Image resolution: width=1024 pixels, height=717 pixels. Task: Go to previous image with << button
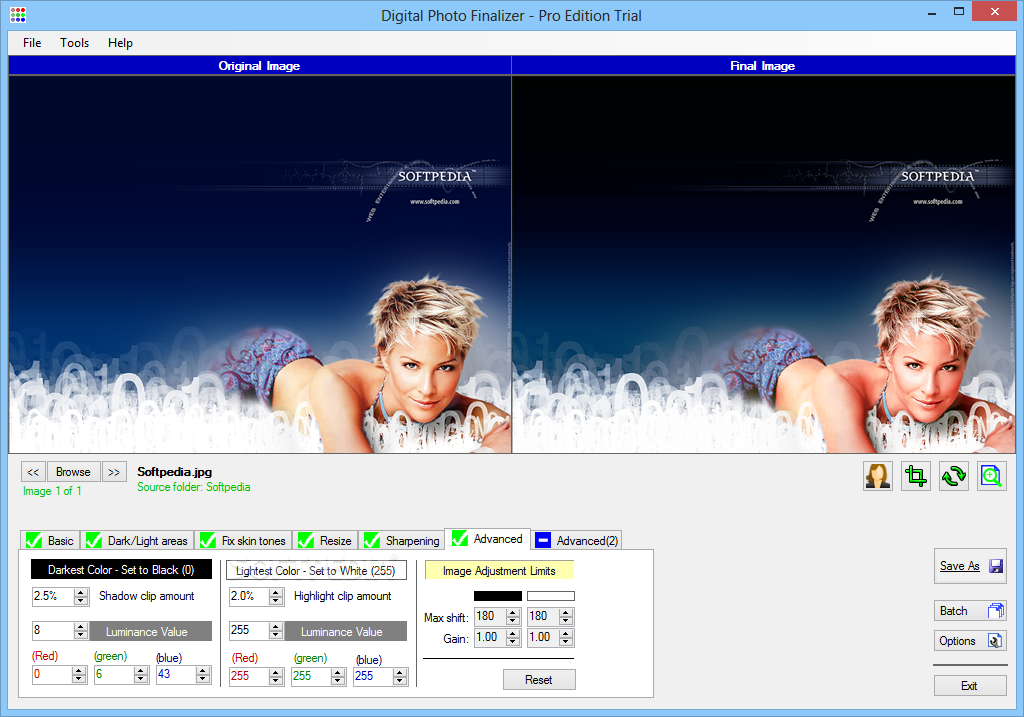point(33,472)
